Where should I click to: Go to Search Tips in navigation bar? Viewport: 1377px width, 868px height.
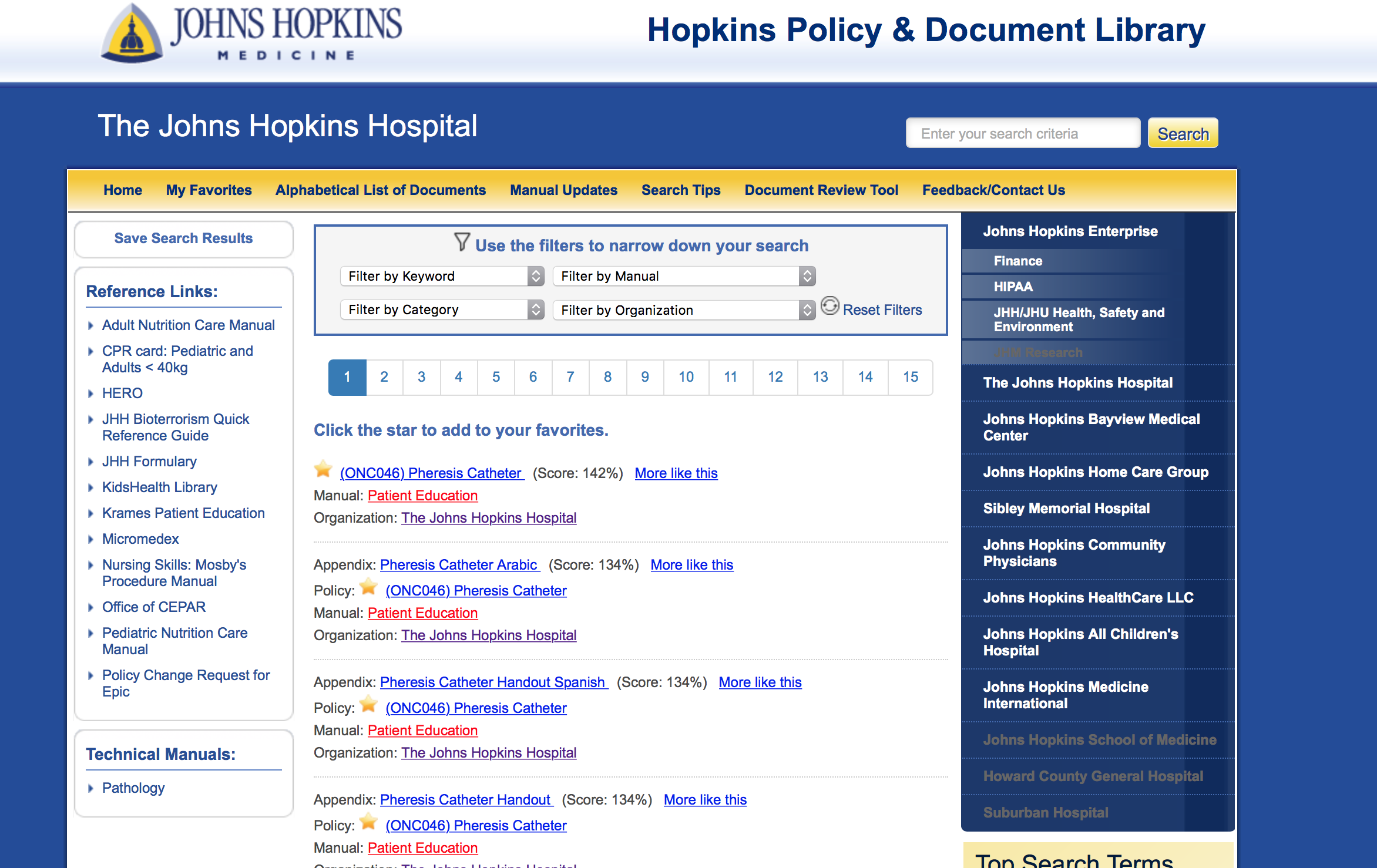(681, 190)
